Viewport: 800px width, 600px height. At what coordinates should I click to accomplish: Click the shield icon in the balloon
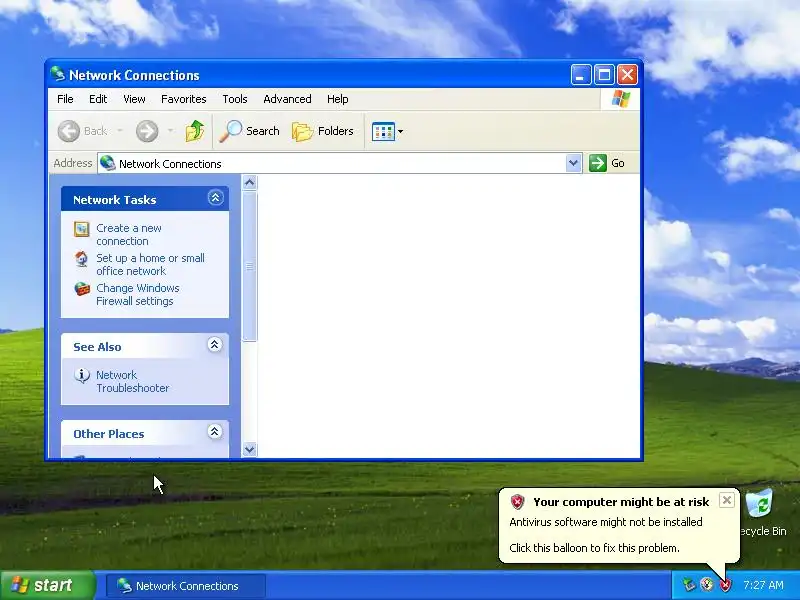tap(517, 502)
